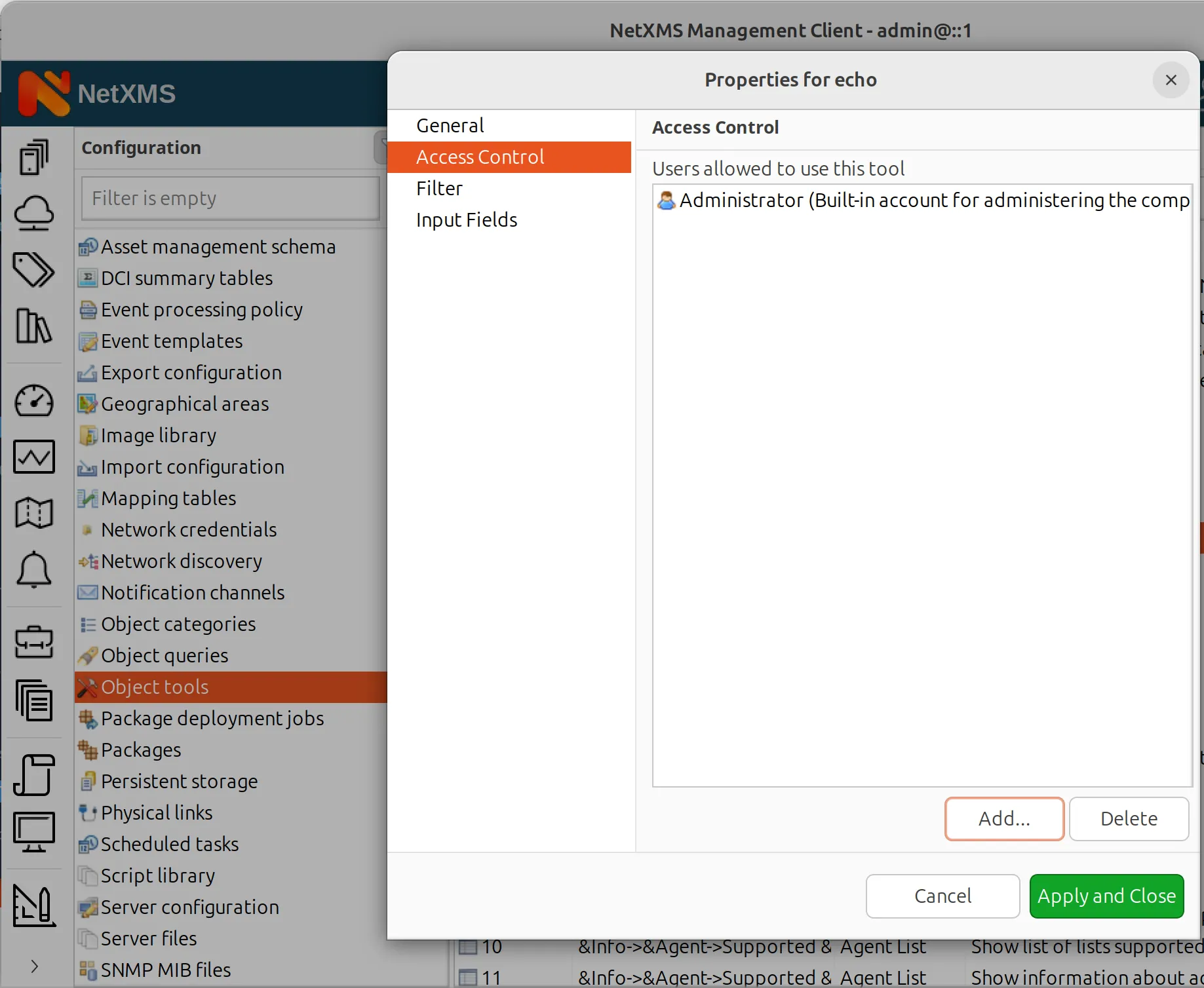
Task: Open the stacked-documents logs perspective icon
Action: [34, 700]
